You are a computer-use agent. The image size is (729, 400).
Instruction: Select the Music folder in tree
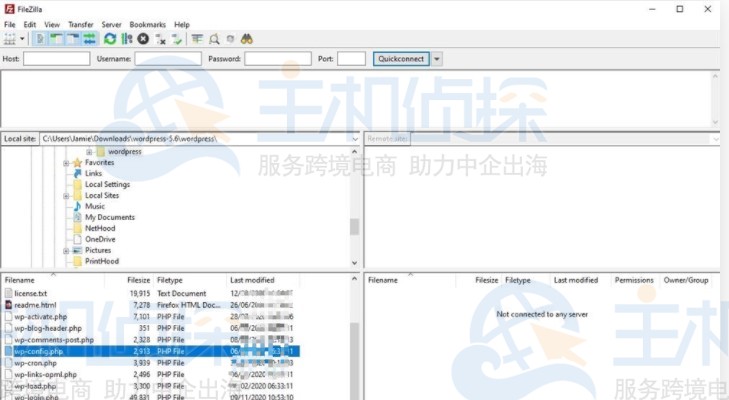tap(95, 206)
